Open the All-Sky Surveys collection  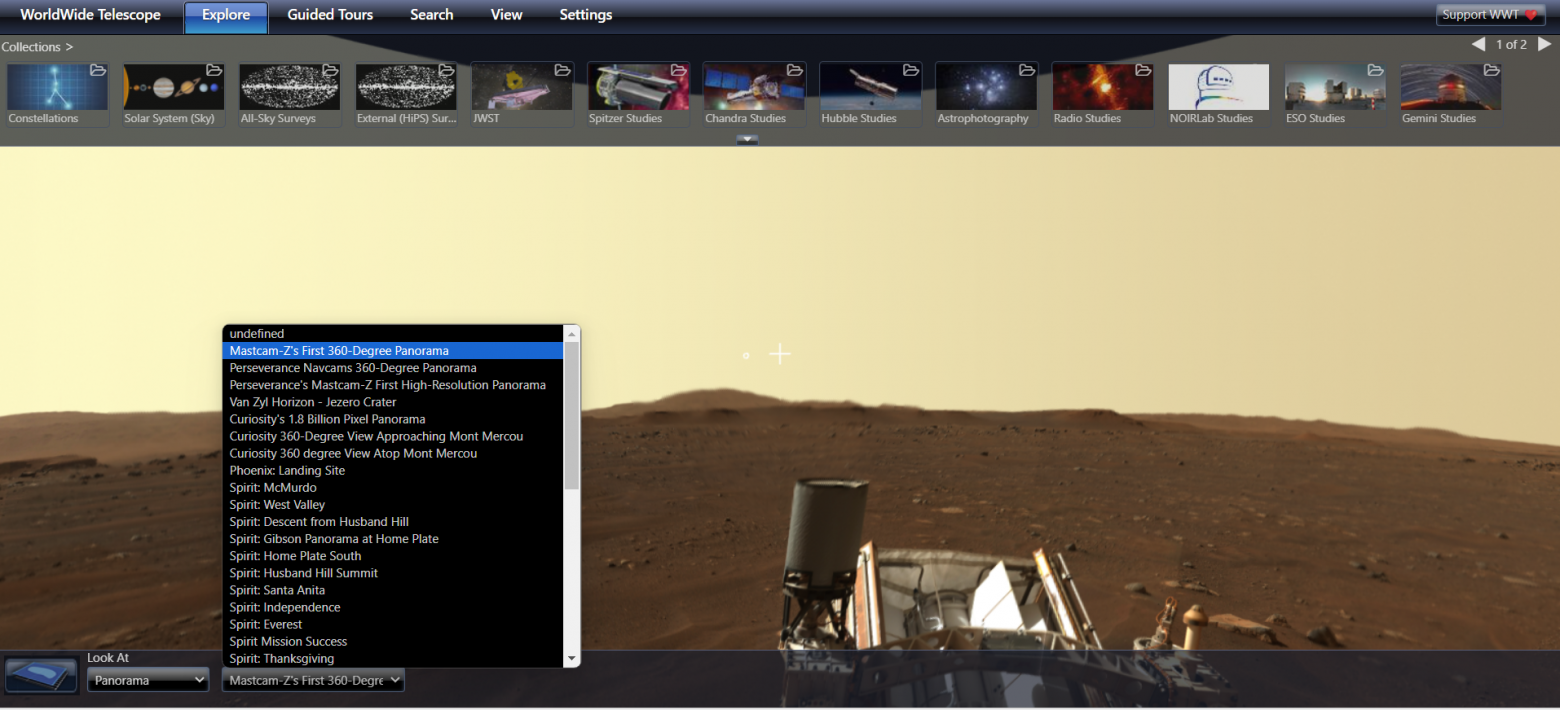pos(289,95)
